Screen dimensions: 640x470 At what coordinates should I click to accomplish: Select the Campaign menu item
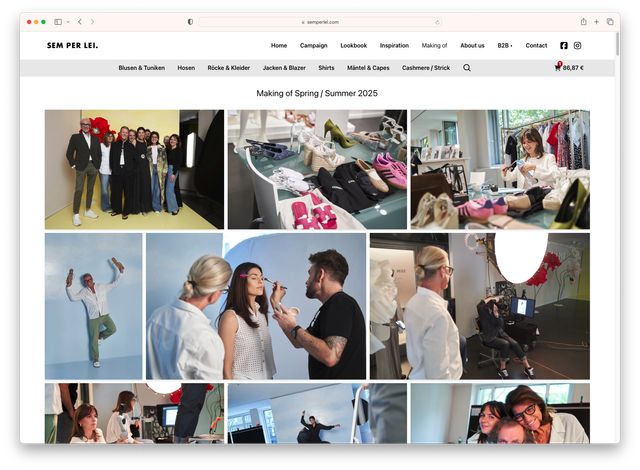[x=313, y=45]
